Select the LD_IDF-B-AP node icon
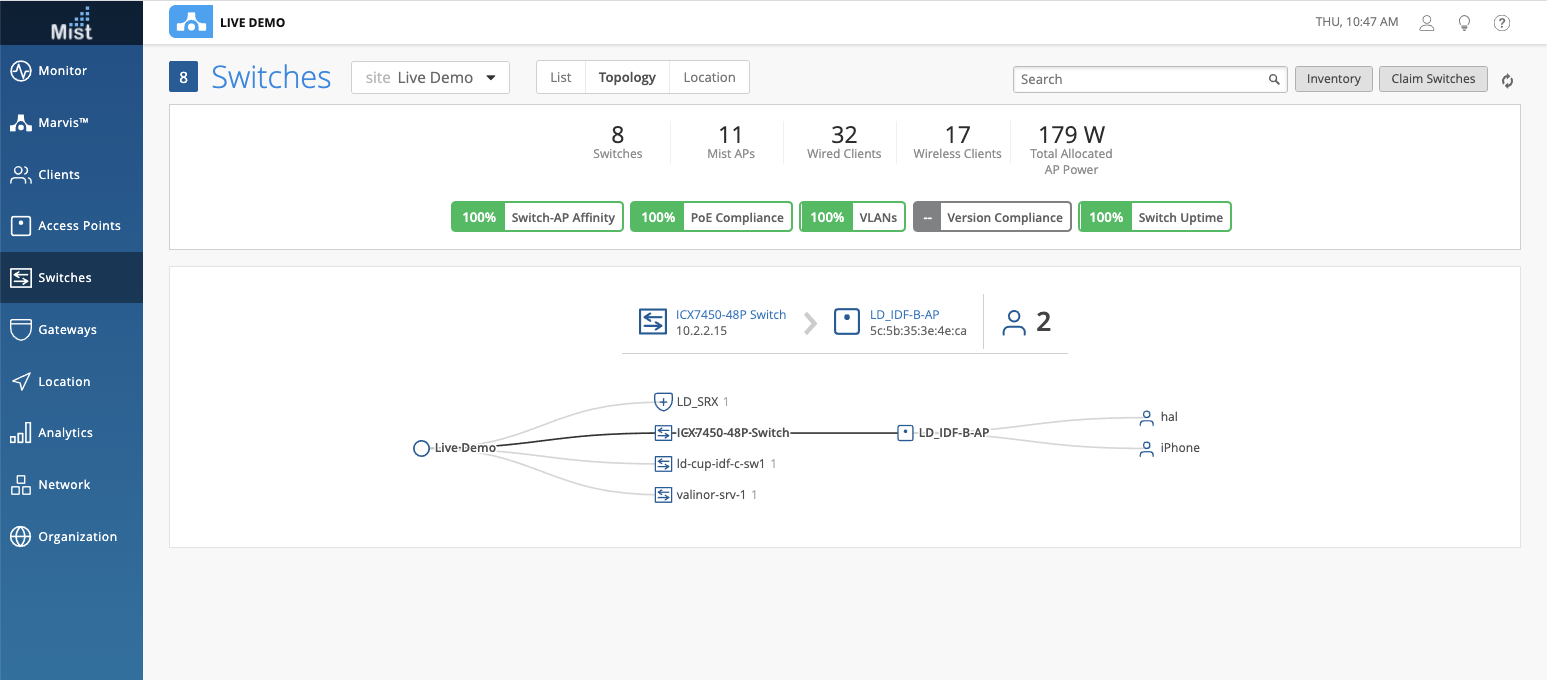1547x680 pixels. (x=904, y=433)
